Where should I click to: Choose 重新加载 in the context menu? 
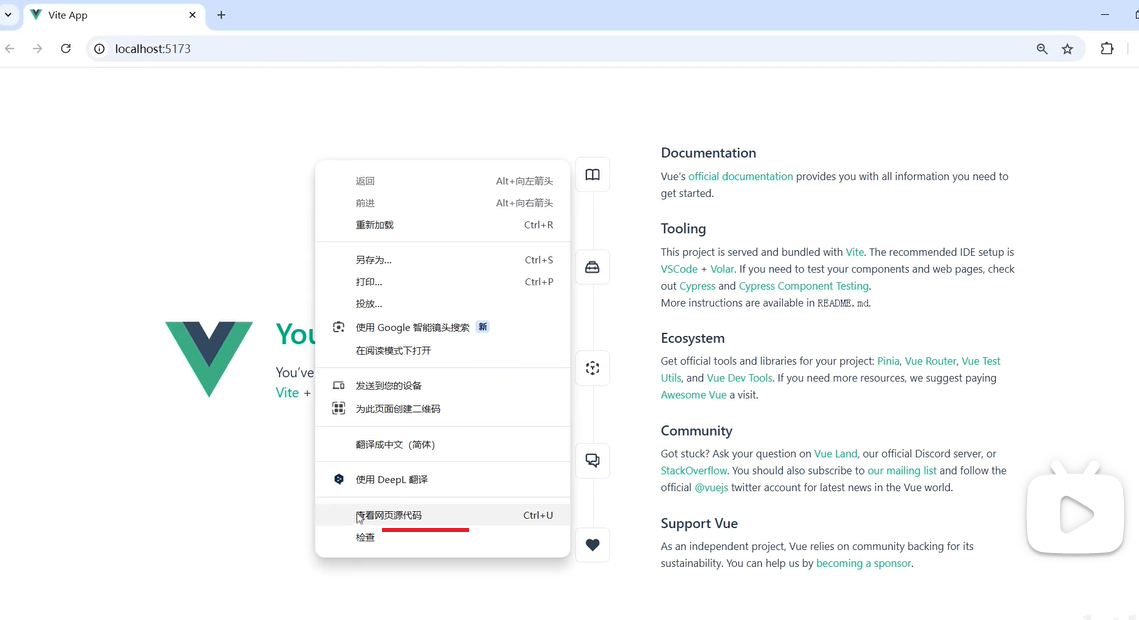tap(442, 224)
